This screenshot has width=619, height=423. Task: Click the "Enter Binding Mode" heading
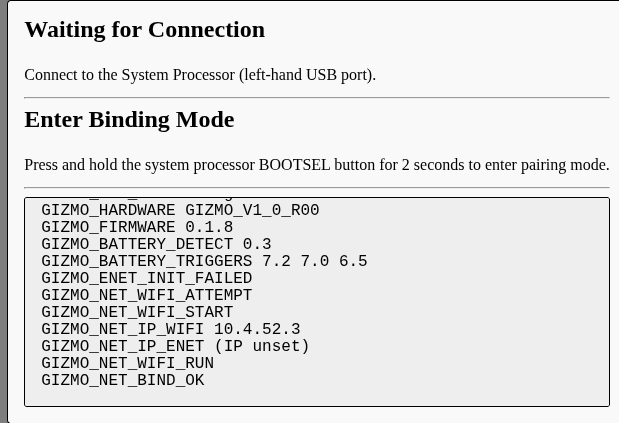point(129,120)
